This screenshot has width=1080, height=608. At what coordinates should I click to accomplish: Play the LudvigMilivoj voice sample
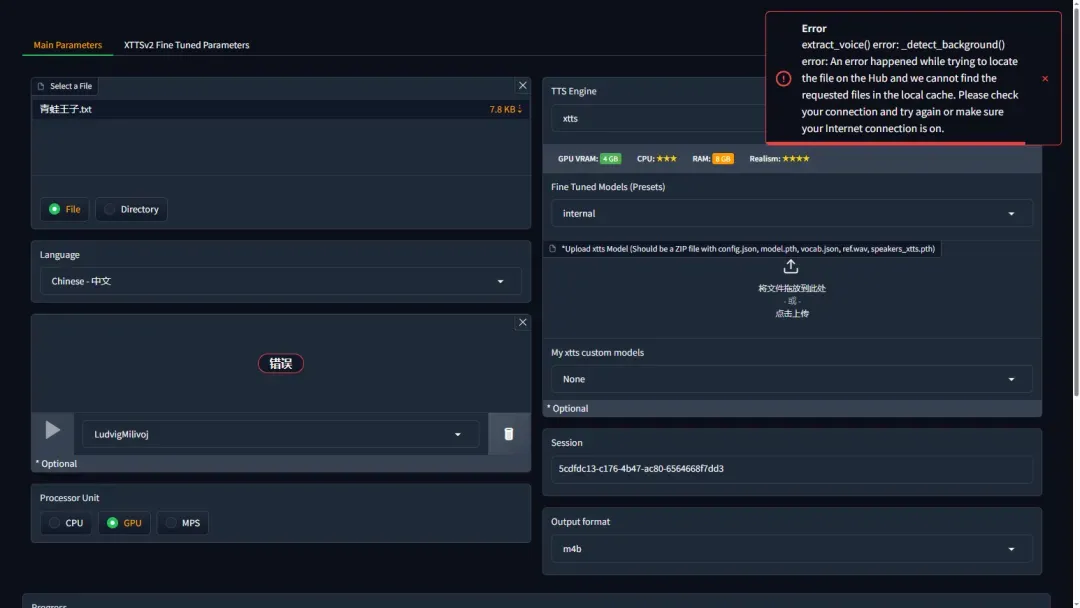(x=52, y=430)
